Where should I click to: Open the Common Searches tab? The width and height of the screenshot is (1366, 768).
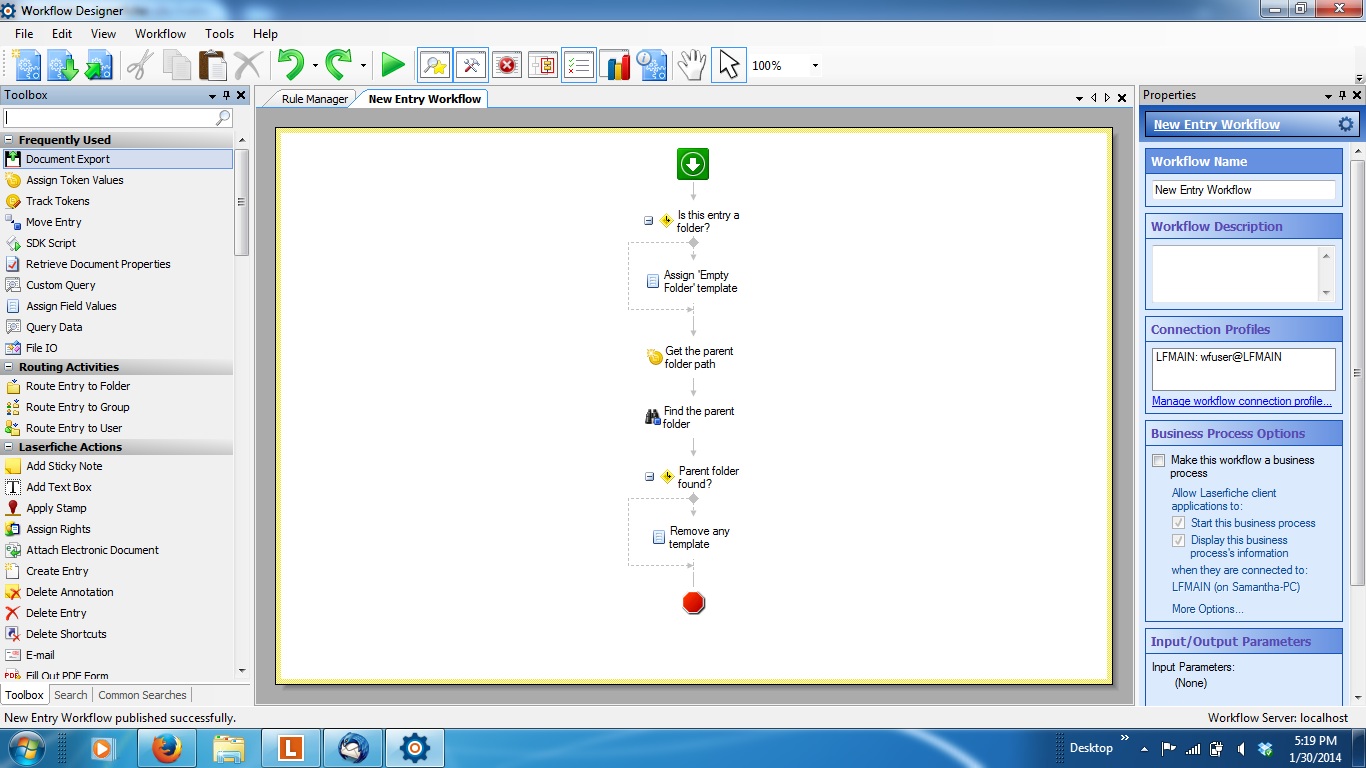pos(142,695)
